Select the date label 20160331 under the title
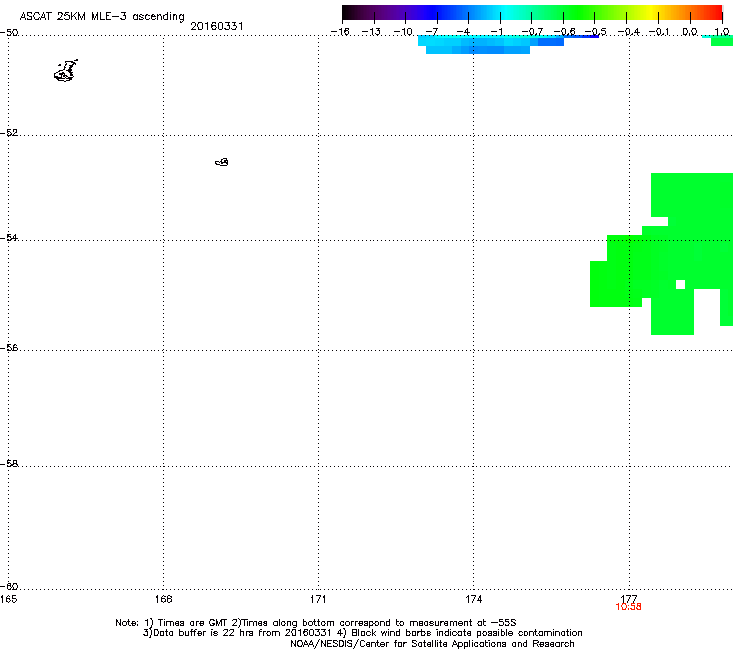 pyautogui.click(x=217, y=26)
